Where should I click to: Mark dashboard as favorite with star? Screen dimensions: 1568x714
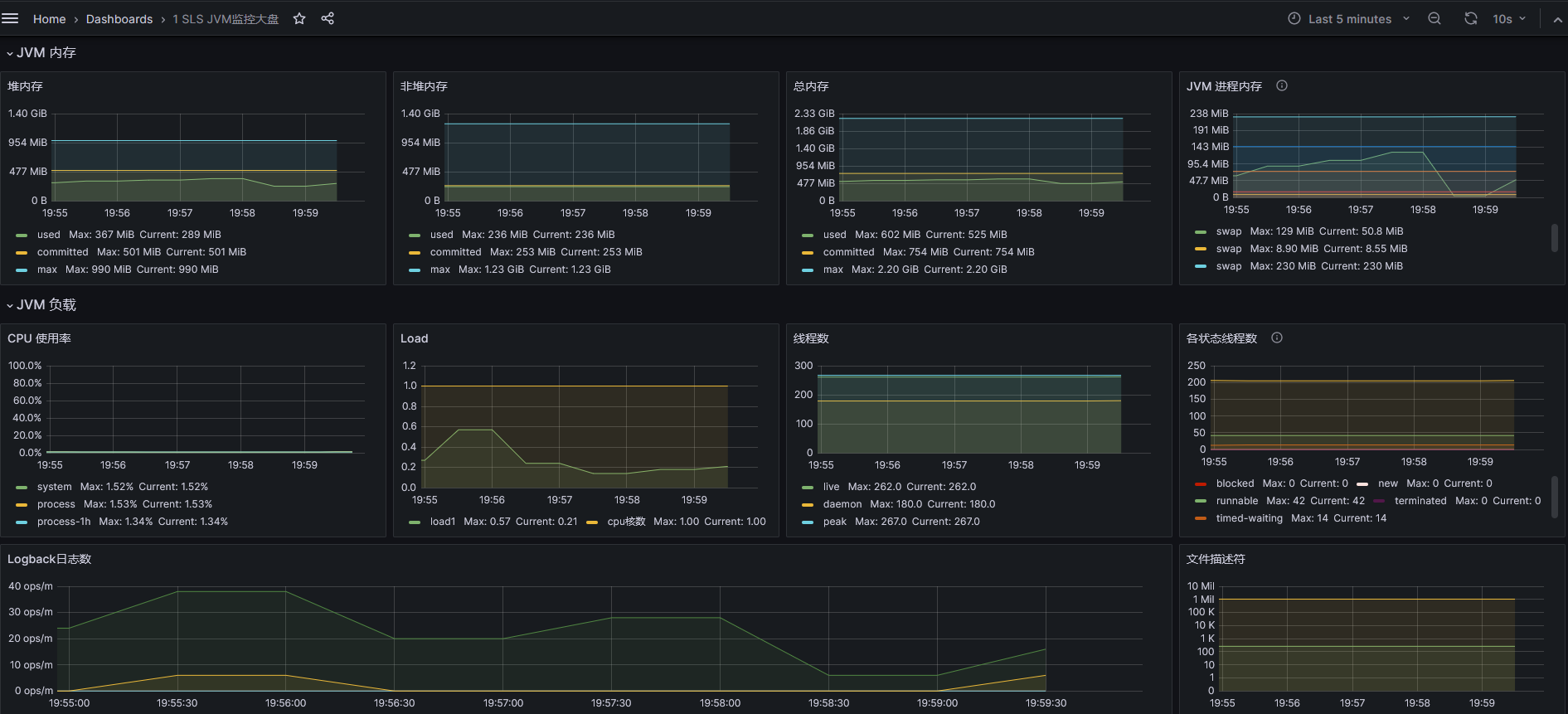(299, 18)
